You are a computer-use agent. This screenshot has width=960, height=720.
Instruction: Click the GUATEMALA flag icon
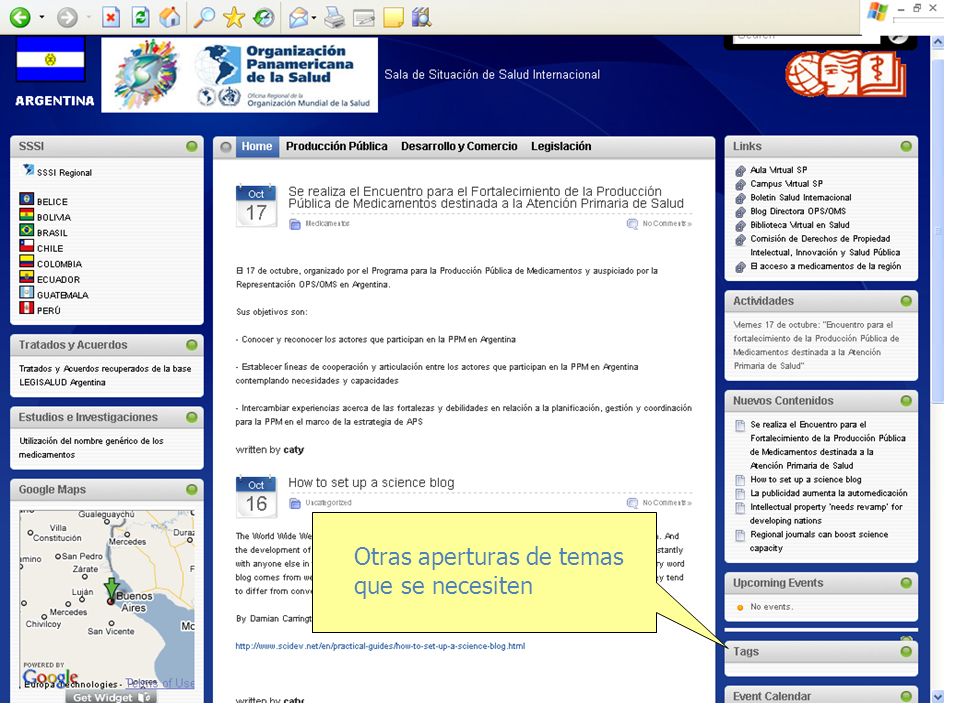point(26,291)
